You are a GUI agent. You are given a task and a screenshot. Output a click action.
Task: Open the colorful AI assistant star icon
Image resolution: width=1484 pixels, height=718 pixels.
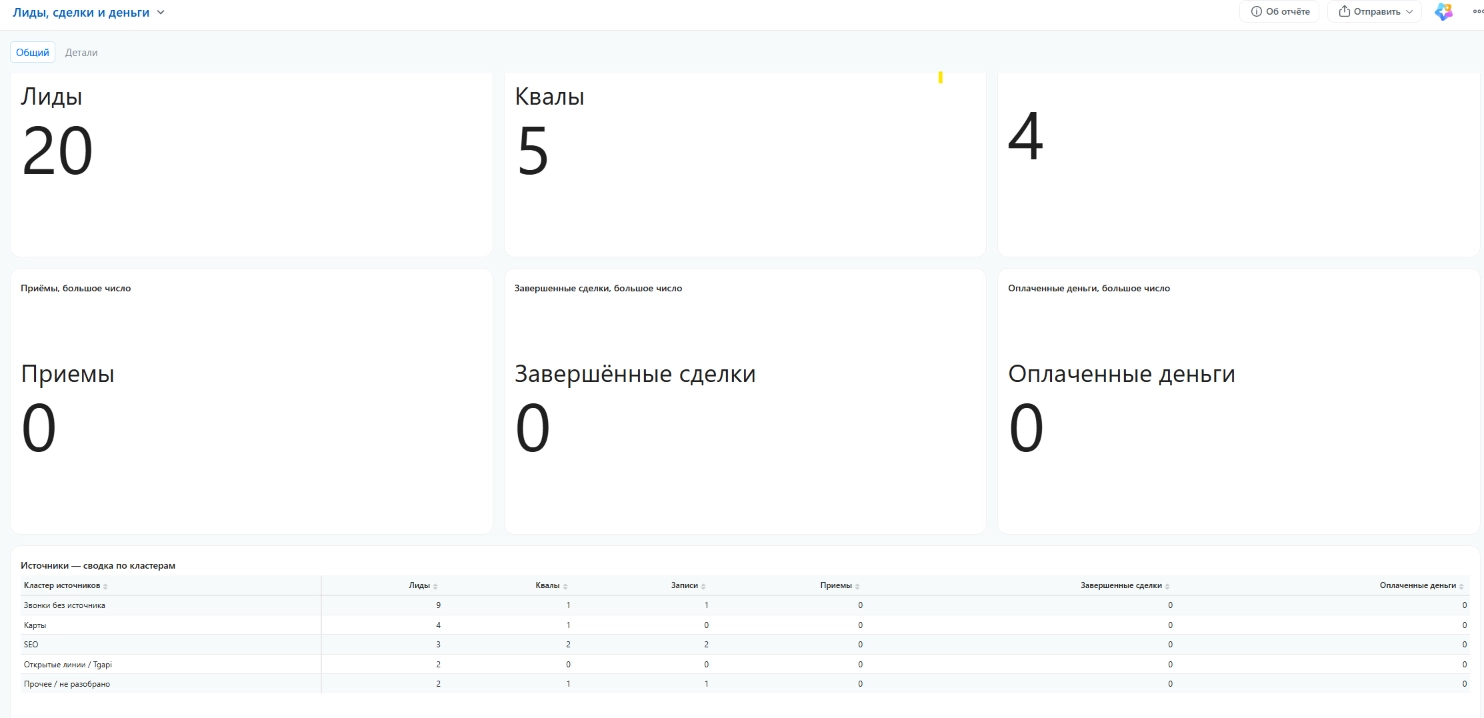coord(1443,12)
